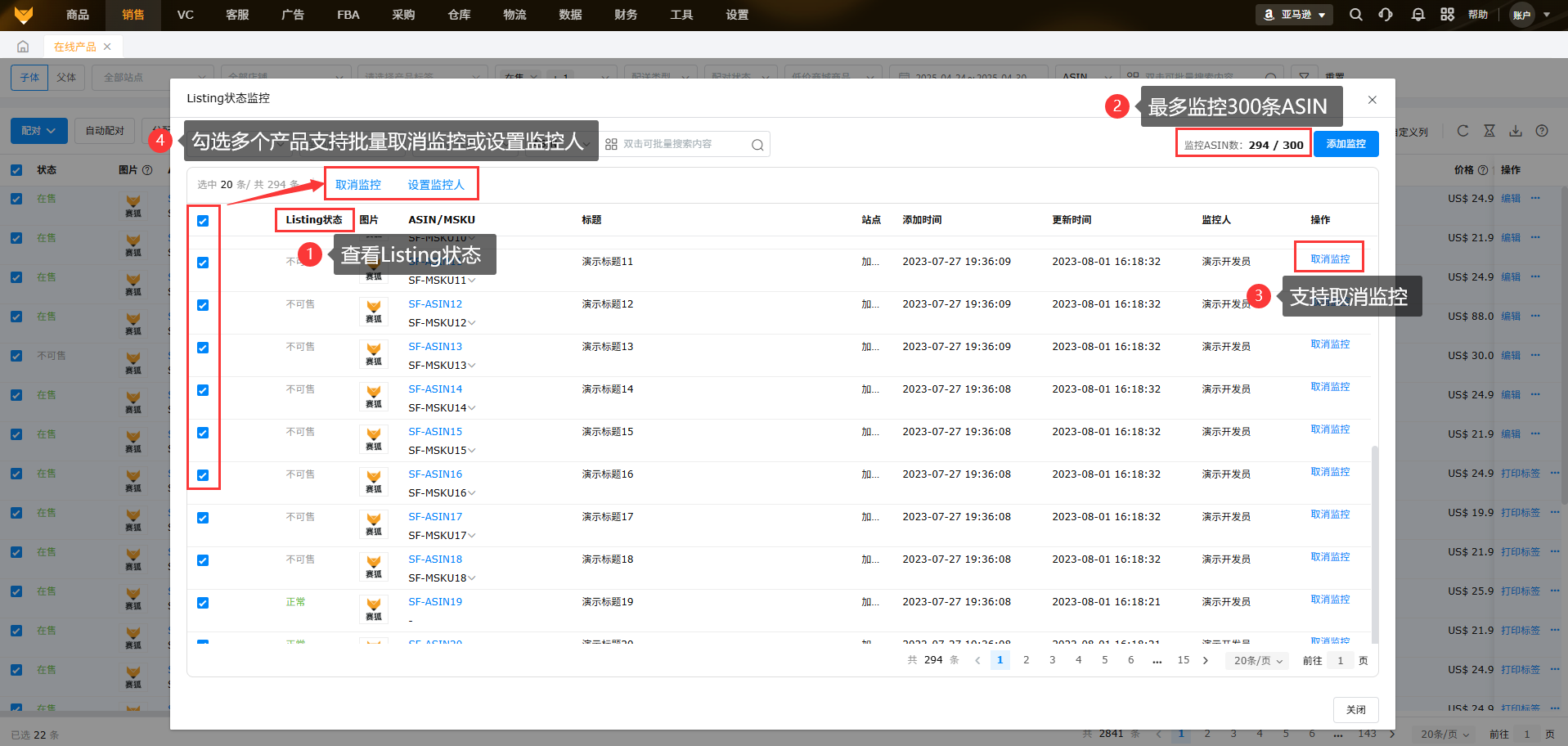This screenshot has height=746, width=1568.
Task: Click 设置监控人 above the table
Action: 436,185
